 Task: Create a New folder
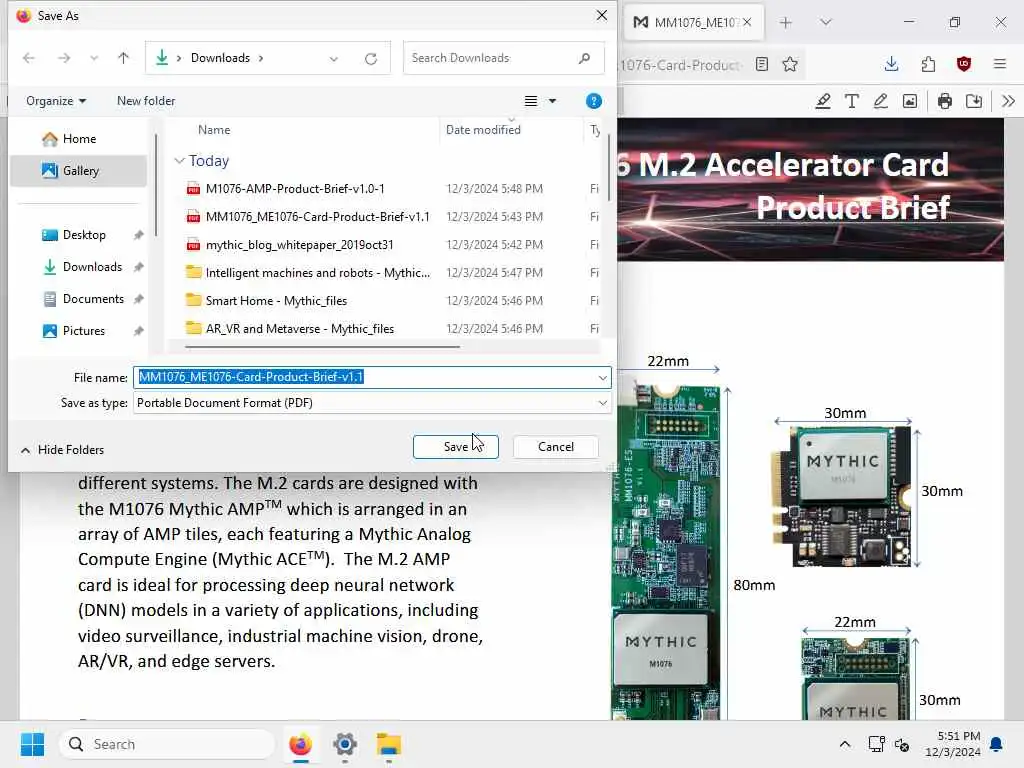click(x=146, y=101)
